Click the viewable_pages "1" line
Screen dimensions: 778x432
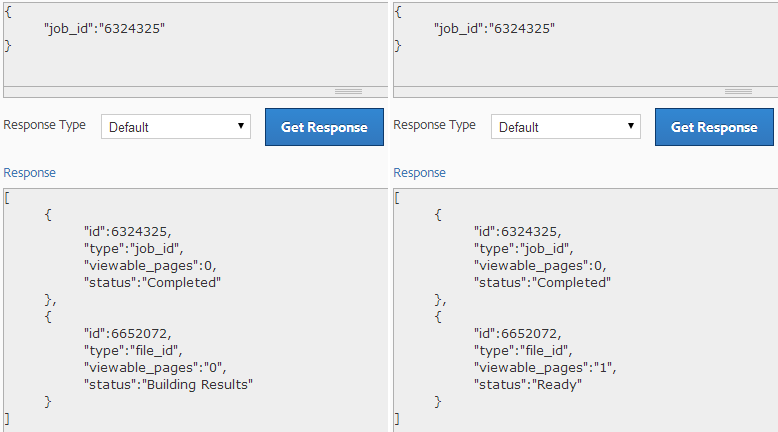click(x=544, y=367)
